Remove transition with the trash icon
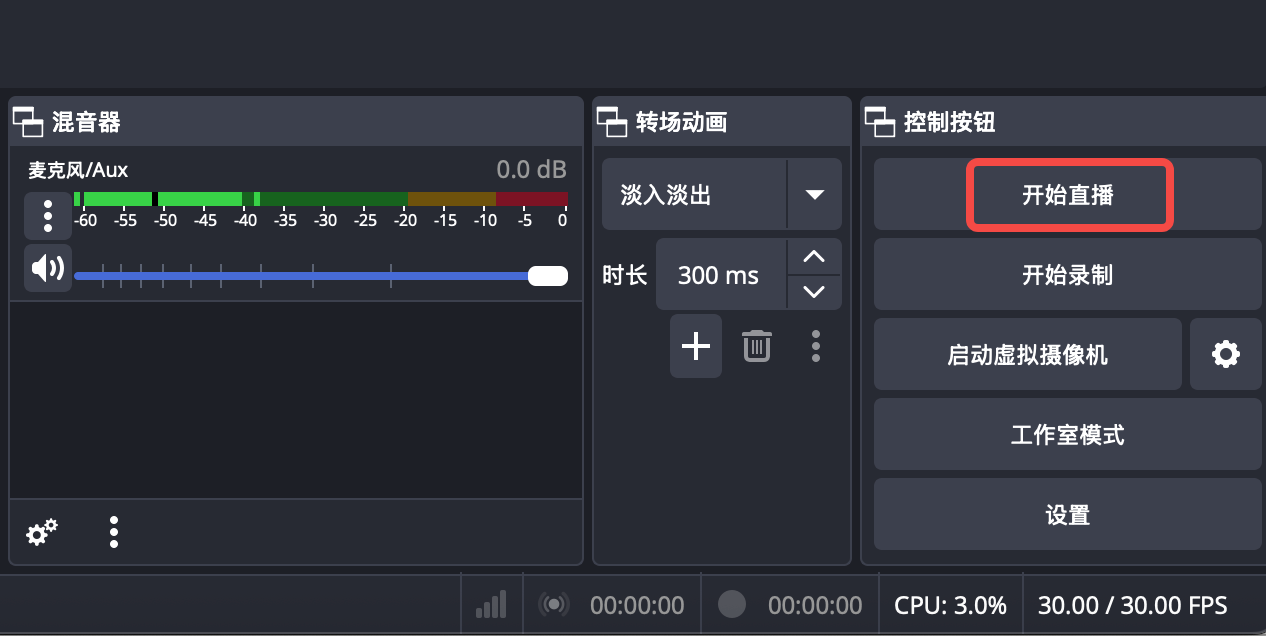This screenshot has height=636, width=1266. [757, 346]
